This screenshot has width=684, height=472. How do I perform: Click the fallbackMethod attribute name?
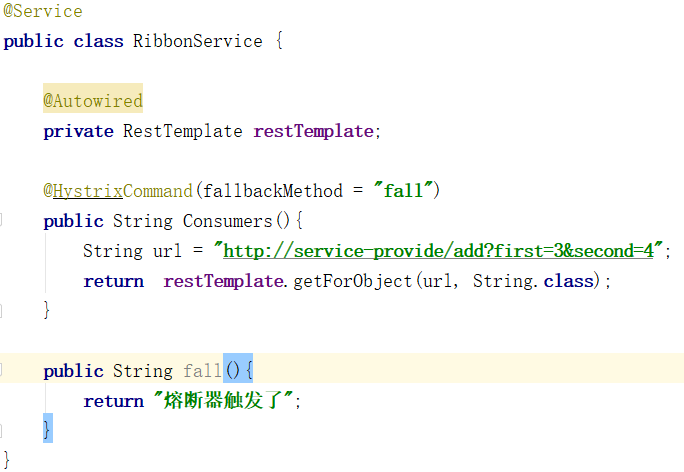[273, 191]
